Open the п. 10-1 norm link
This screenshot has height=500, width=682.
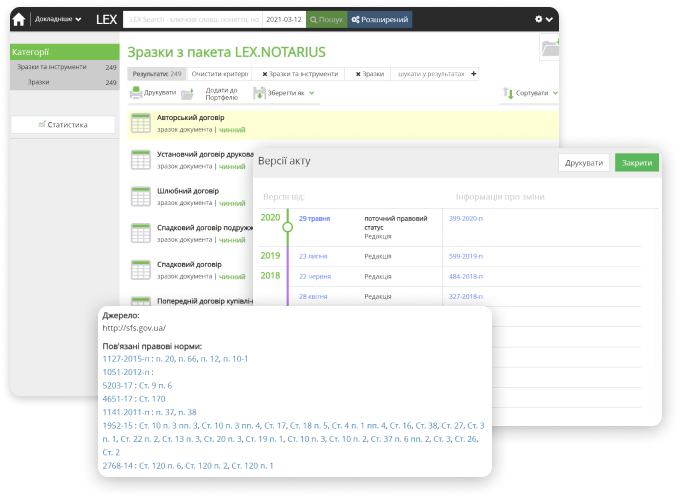pyautogui.click(x=235, y=359)
